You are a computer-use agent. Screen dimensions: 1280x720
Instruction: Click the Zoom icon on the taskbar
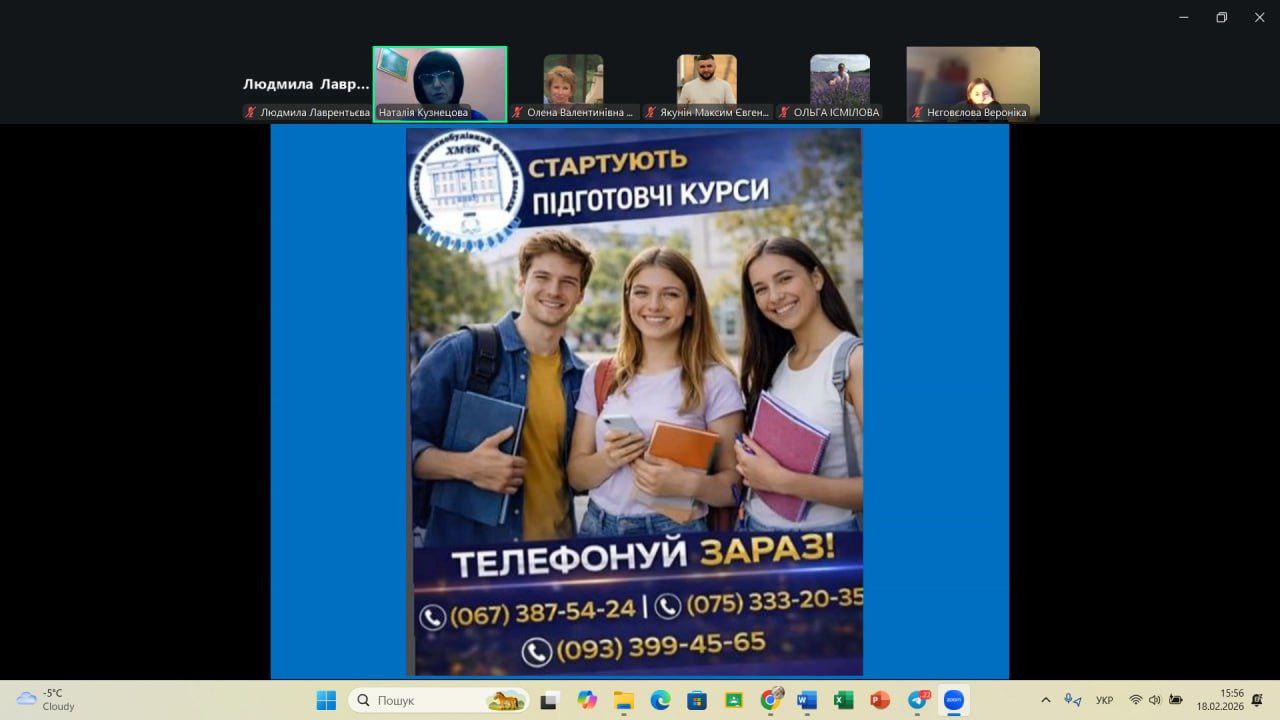pos(953,700)
